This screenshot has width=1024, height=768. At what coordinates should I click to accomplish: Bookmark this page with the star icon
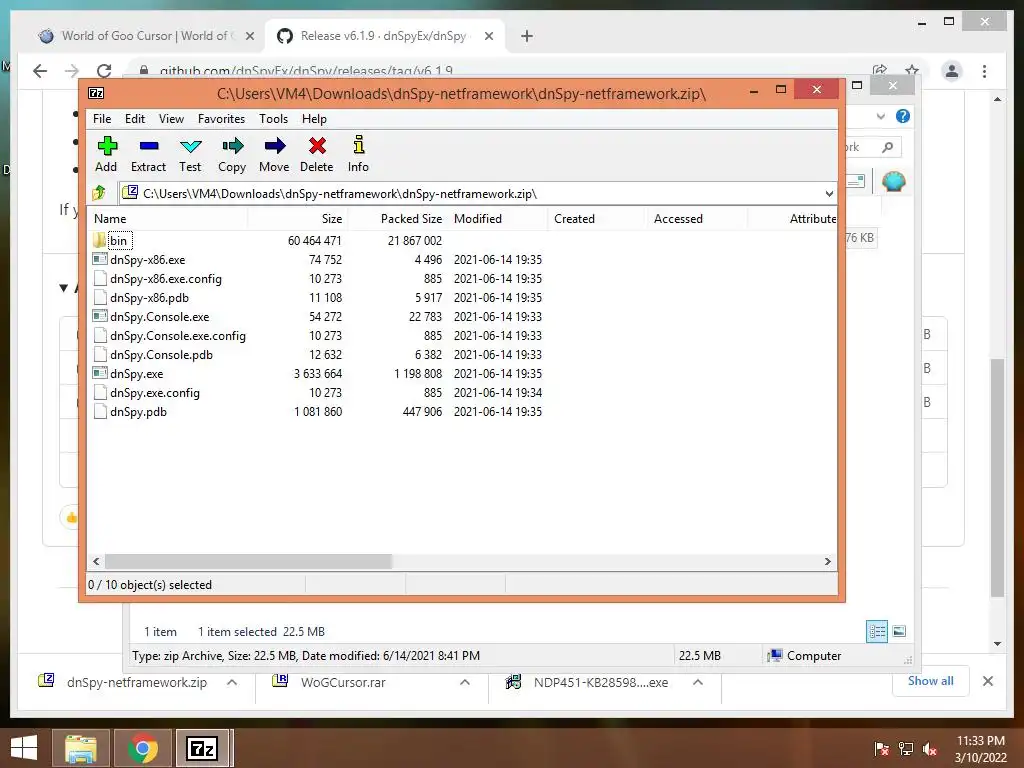click(912, 71)
